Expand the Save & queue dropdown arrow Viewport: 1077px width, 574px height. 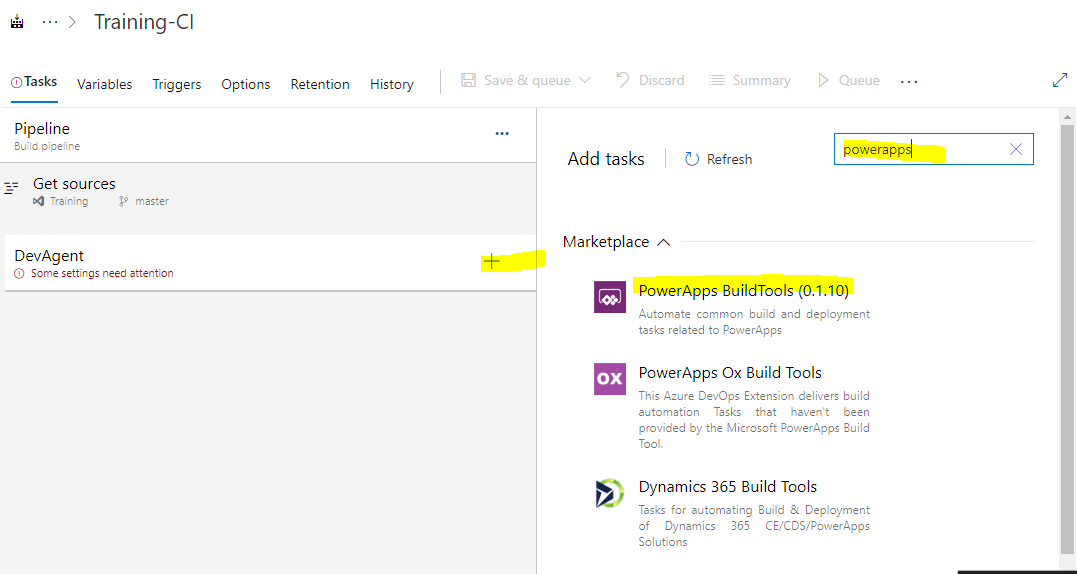585,80
